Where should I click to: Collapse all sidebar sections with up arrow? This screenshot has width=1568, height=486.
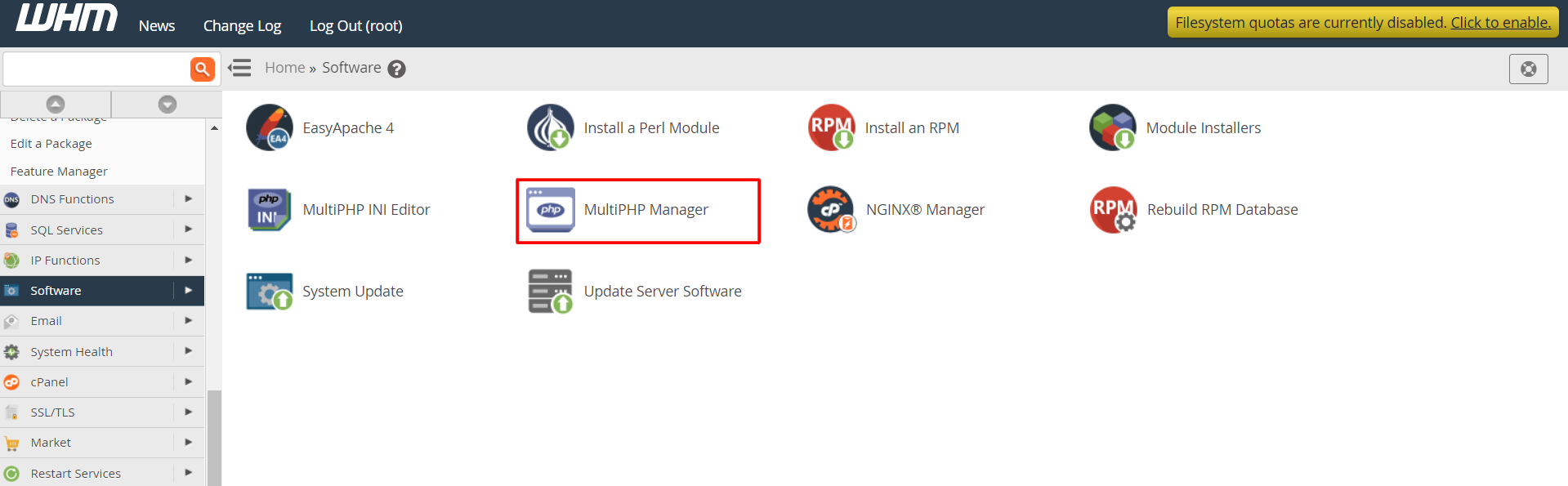click(56, 105)
